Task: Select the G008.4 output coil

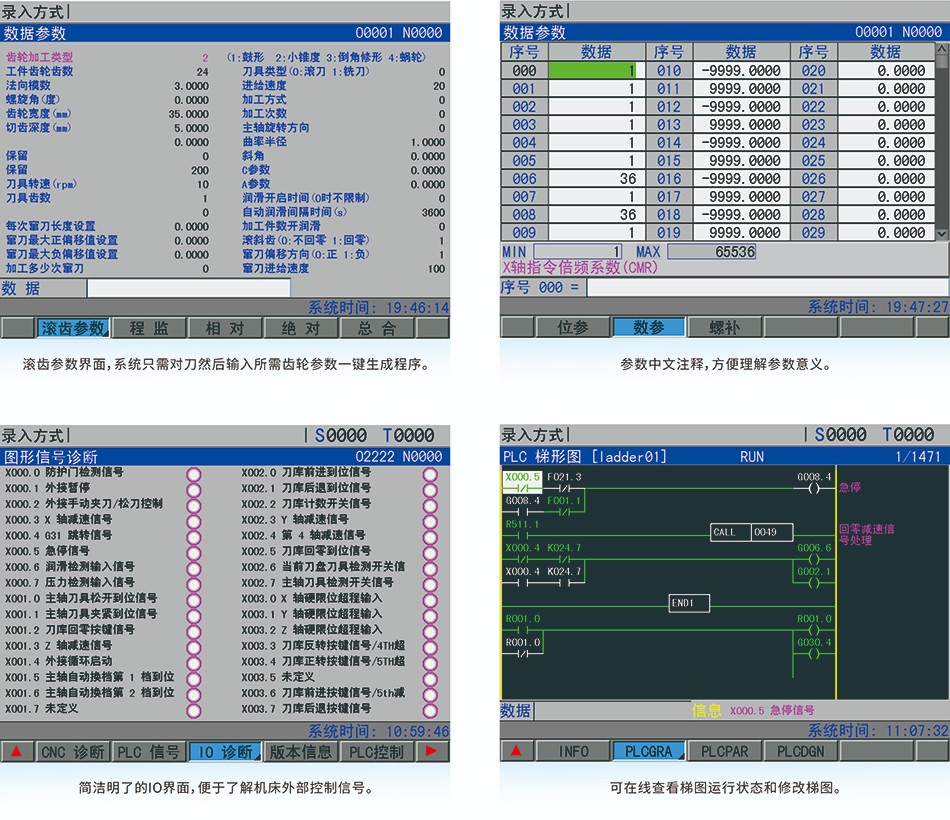Action: coord(814,482)
